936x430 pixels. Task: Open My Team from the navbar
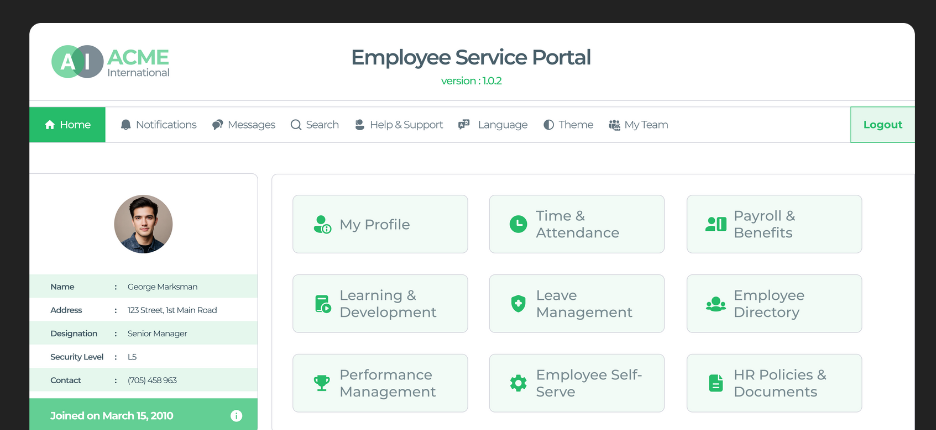point(638,125)
